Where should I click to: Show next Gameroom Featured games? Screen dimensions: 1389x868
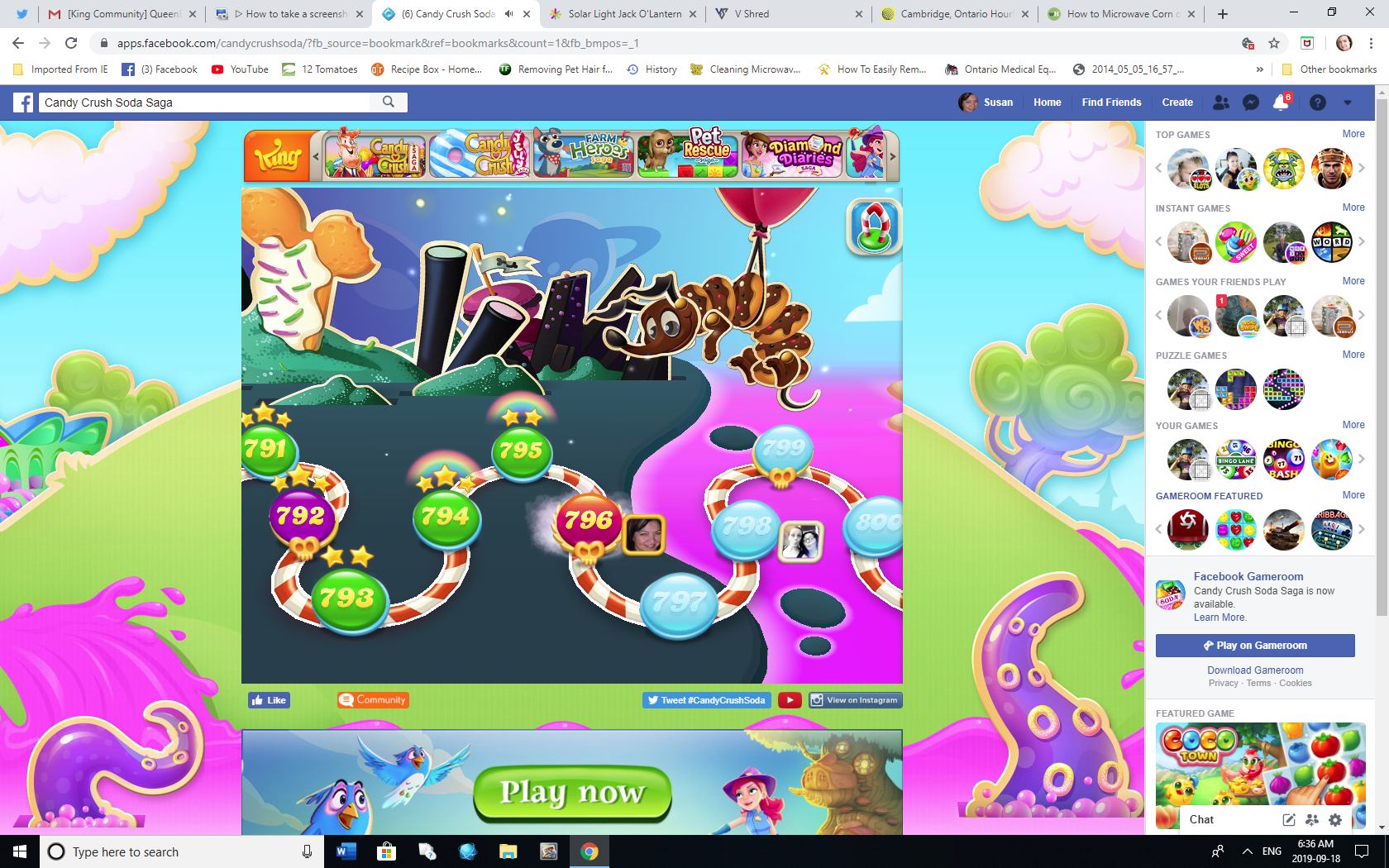[1361, 529]
